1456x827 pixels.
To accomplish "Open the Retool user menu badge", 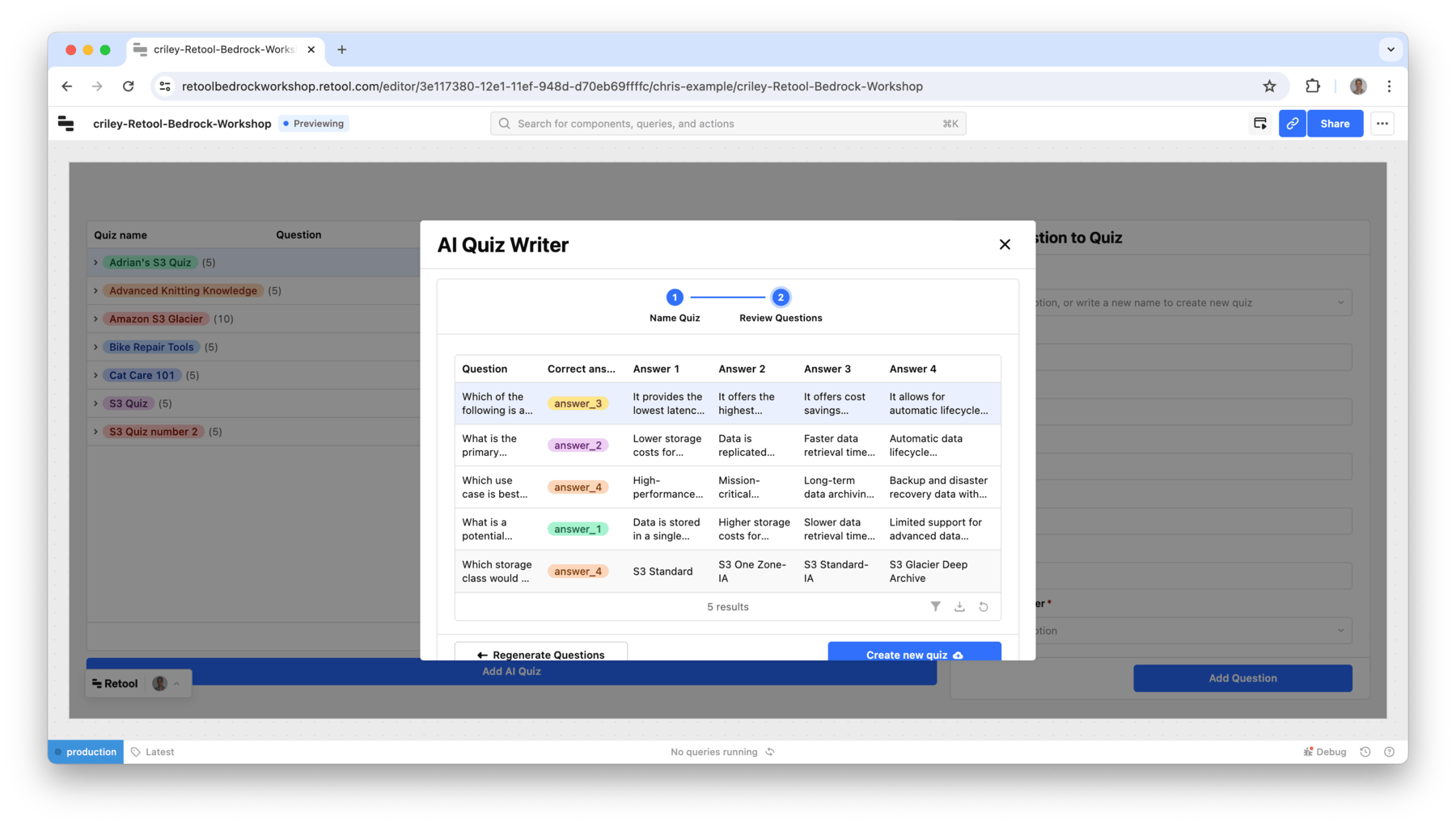I will pos(139,684).
